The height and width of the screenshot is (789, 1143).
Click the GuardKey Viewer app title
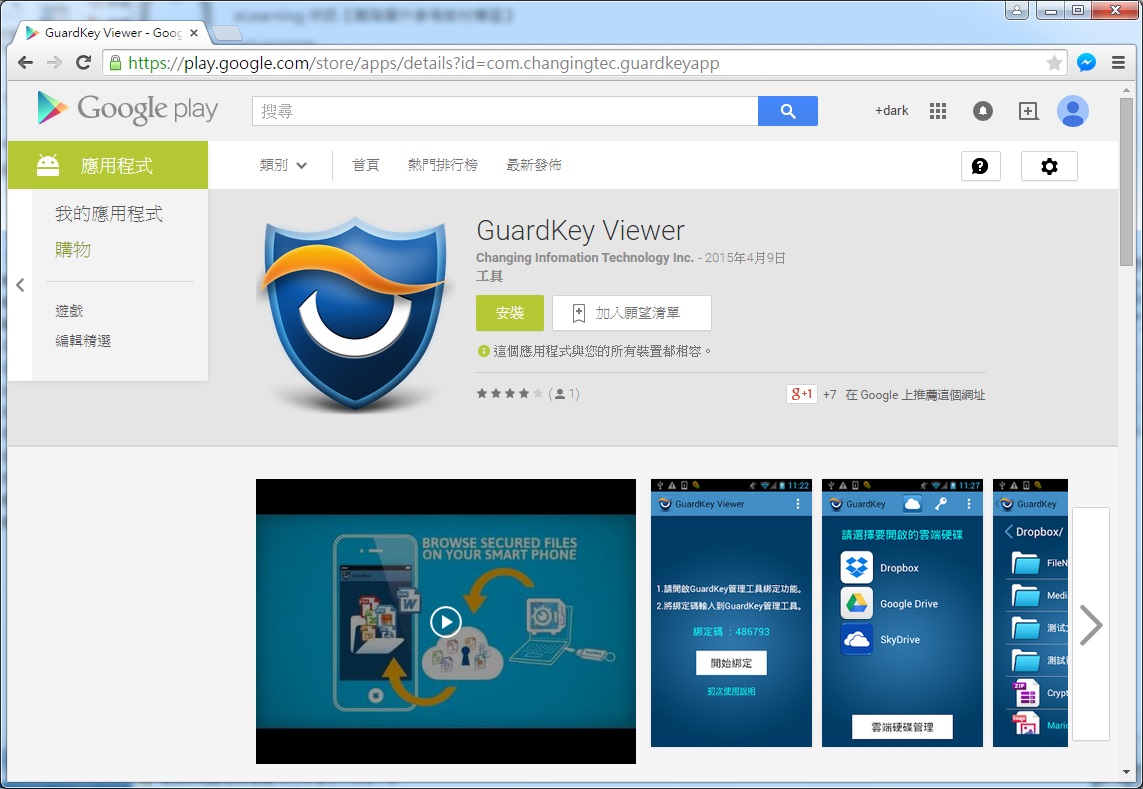pyautogui.click(x=580, y=230)
